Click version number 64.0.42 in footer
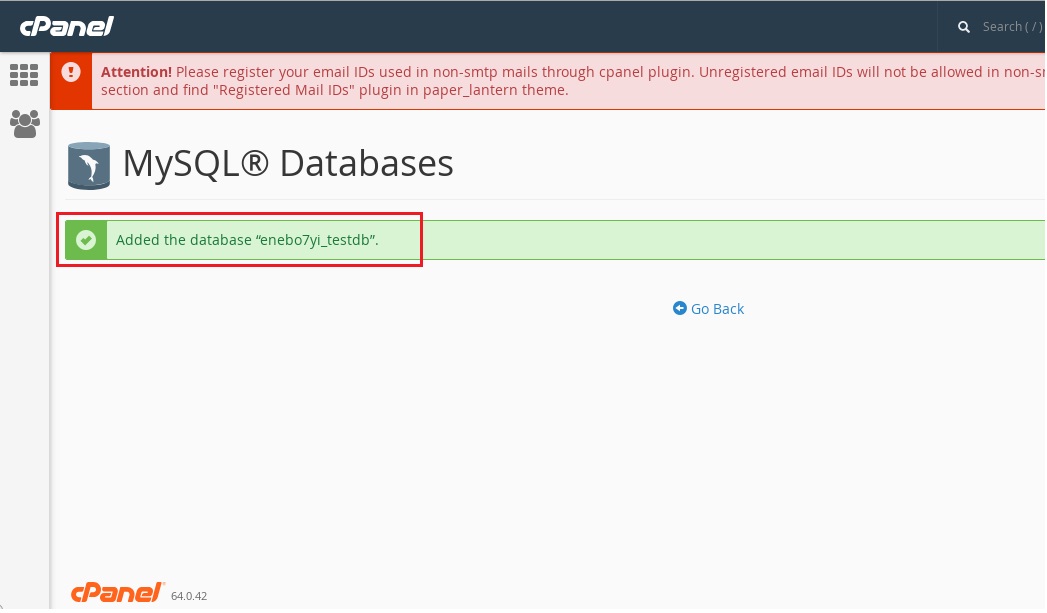The image size is (1047, 613). coord(189,596)
